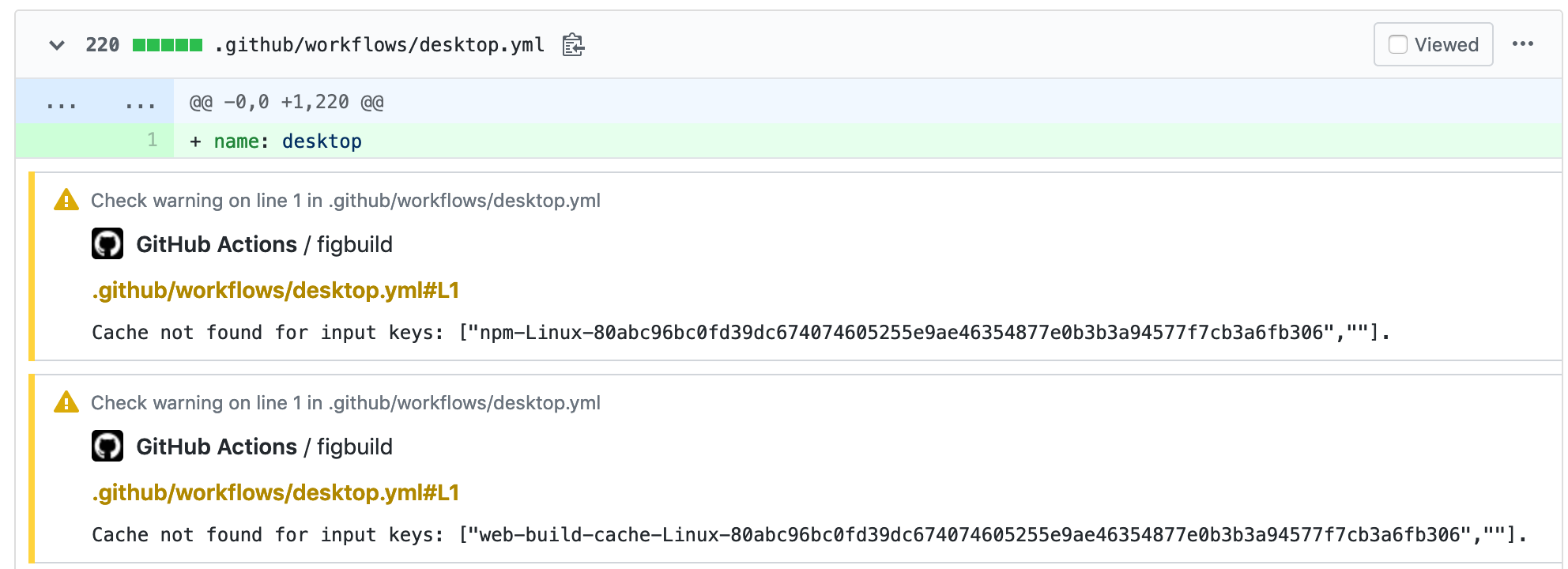
Task: Copy the desktop.yml file path icon
Action: coord(573,45)
